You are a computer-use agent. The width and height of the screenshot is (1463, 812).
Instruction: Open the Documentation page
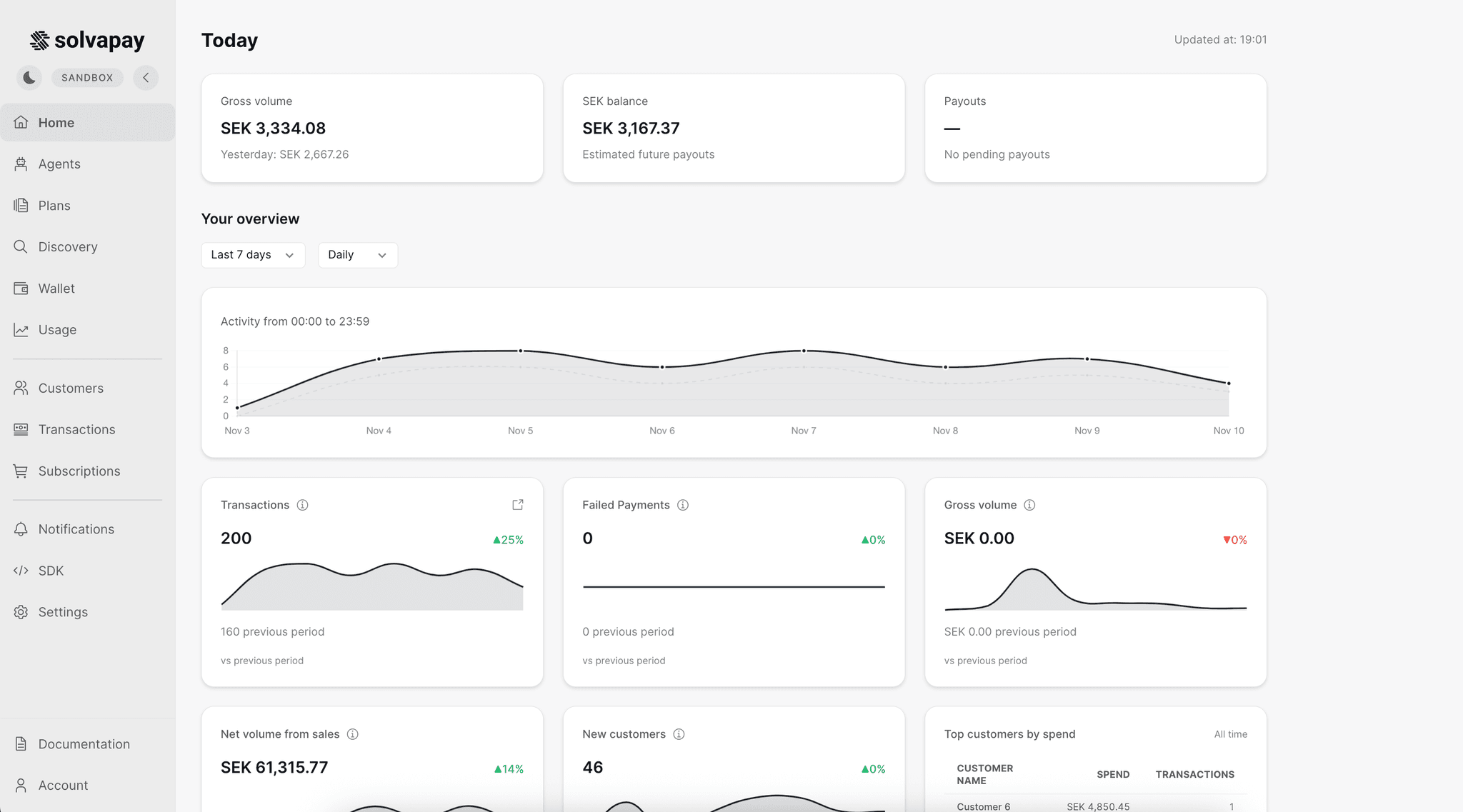click(84, 743)
